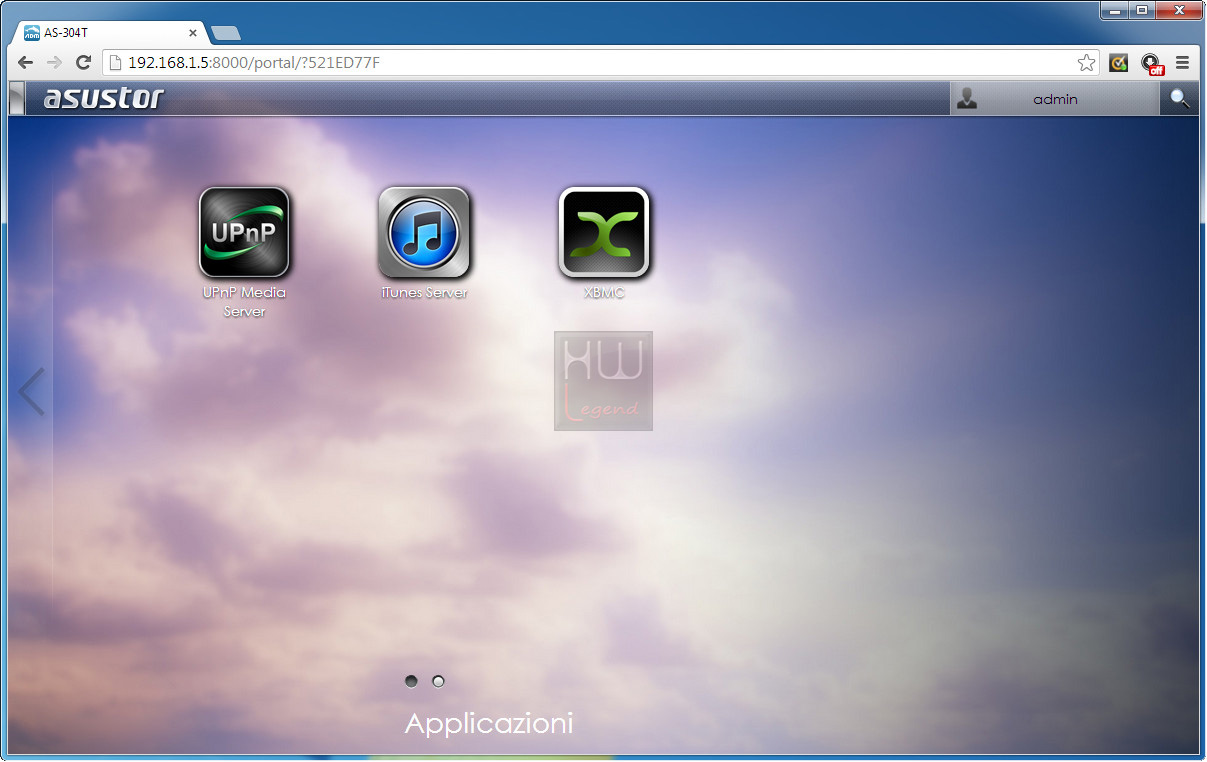The height and width of the screenshot is (762, 1207).
Task: Reload the current page
Action: tap(84, 63)
